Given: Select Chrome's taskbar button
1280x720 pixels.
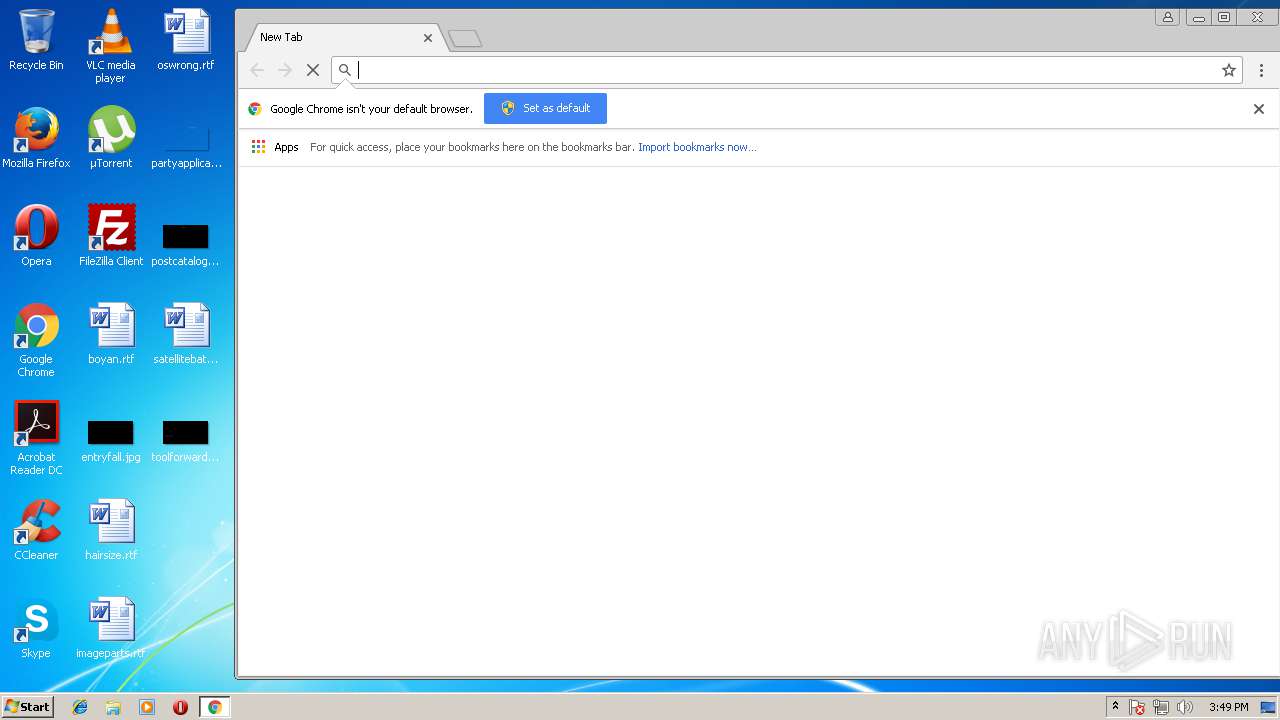Looking at the screenshot, I should [214, 707].
